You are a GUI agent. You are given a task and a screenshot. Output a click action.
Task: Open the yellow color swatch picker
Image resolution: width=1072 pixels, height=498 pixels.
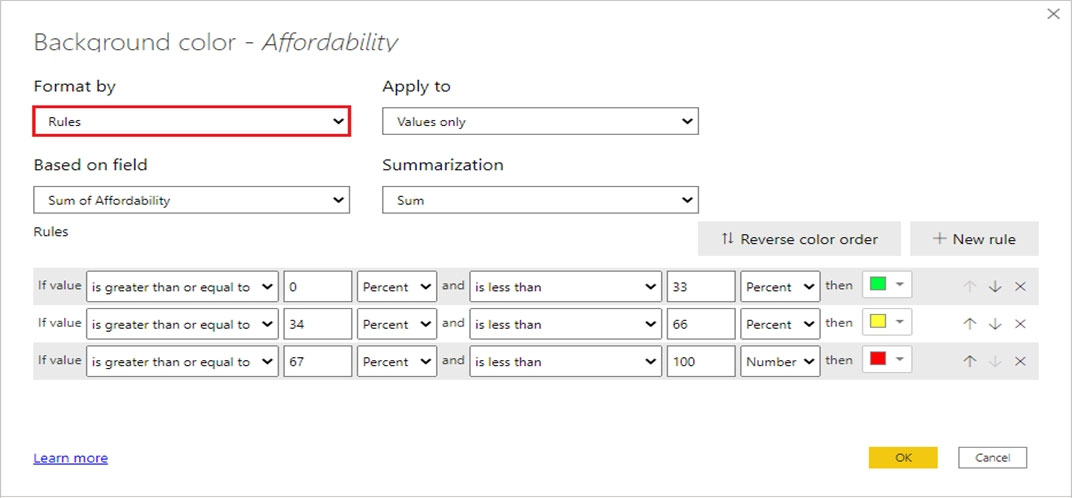coord(887,323)
